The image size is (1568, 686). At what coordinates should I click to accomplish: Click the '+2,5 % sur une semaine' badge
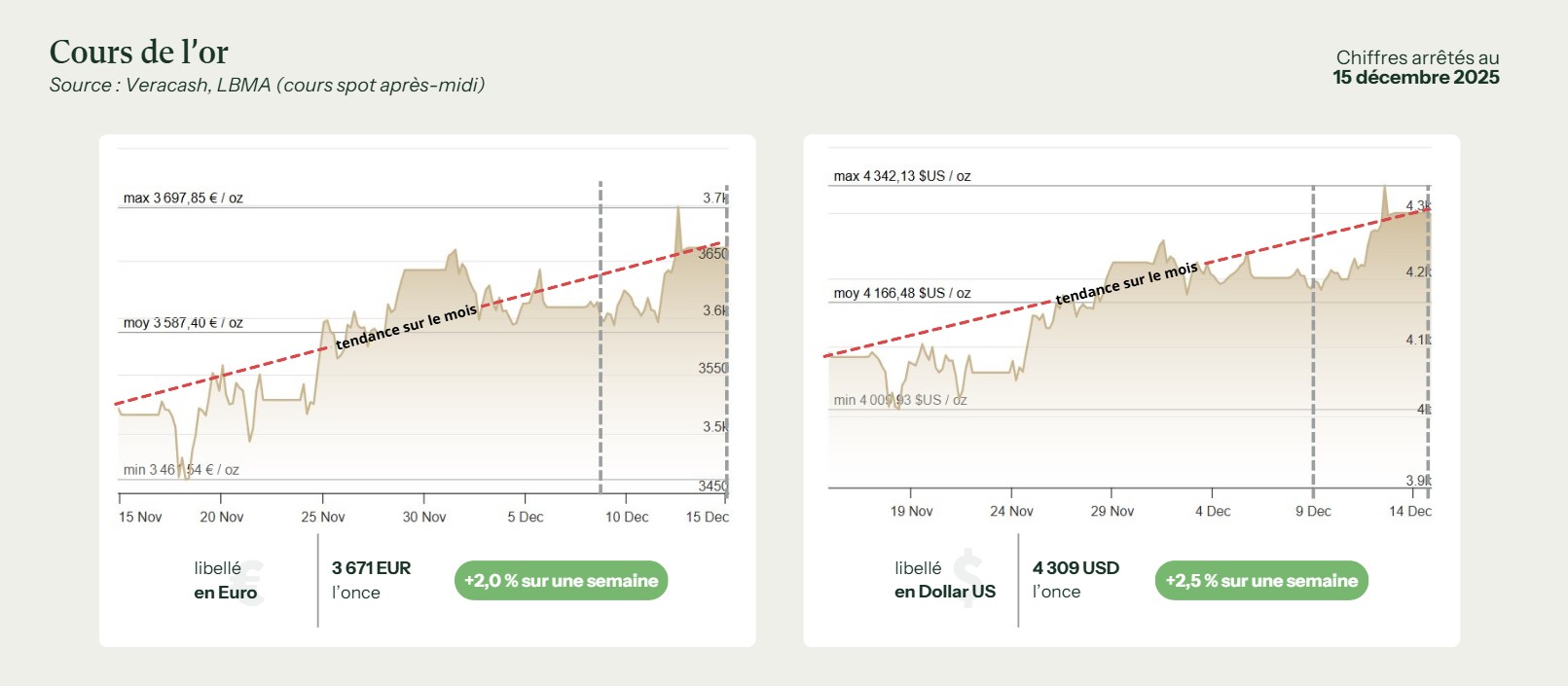click(x=1261, y=581)
